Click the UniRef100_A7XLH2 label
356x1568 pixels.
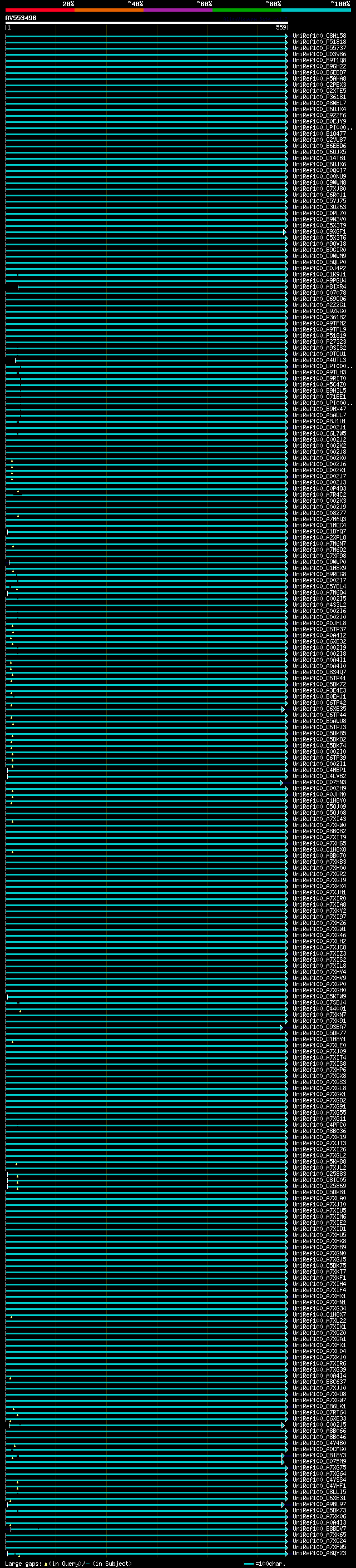319,941
